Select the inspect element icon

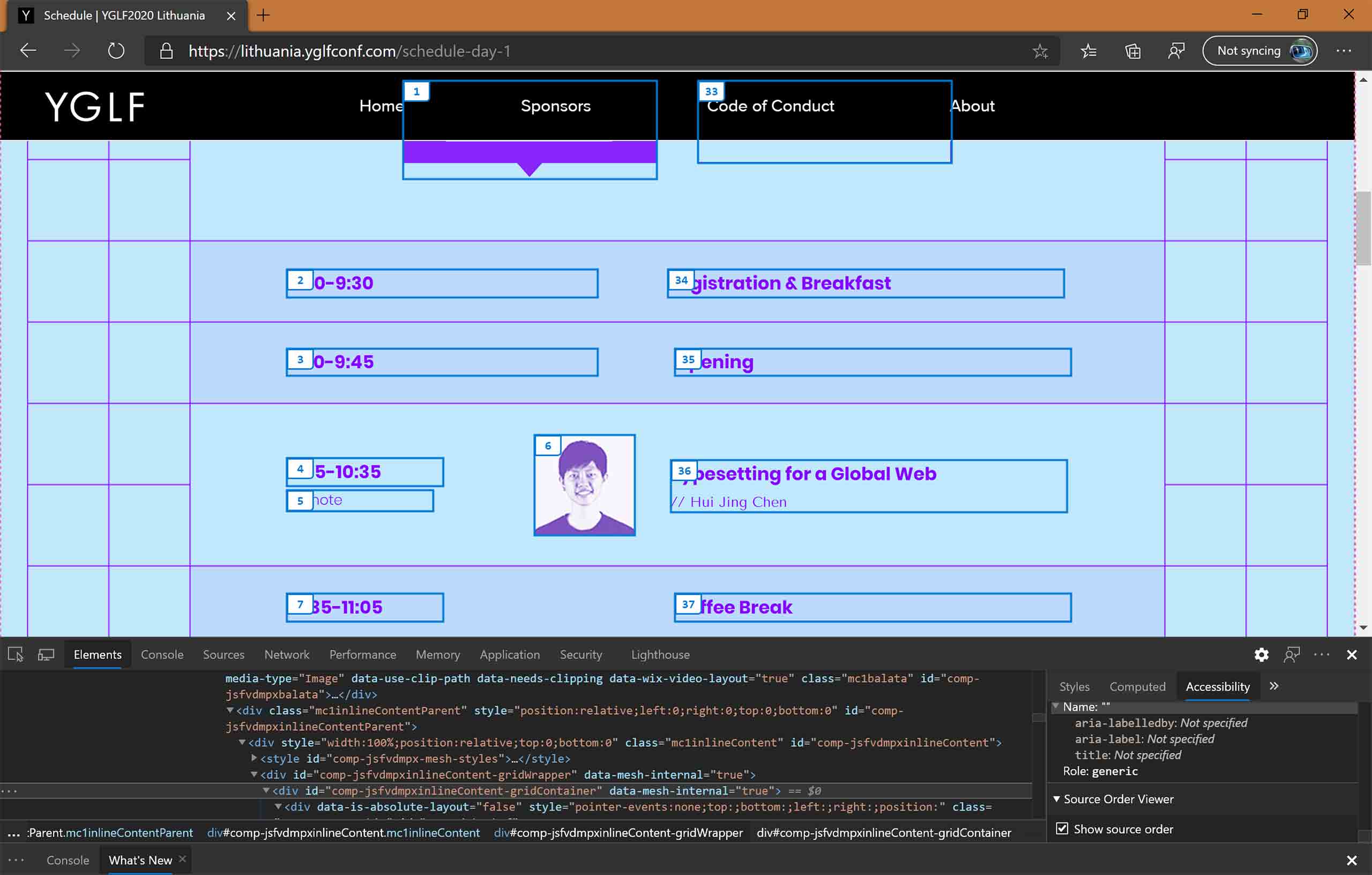[14, 654]
